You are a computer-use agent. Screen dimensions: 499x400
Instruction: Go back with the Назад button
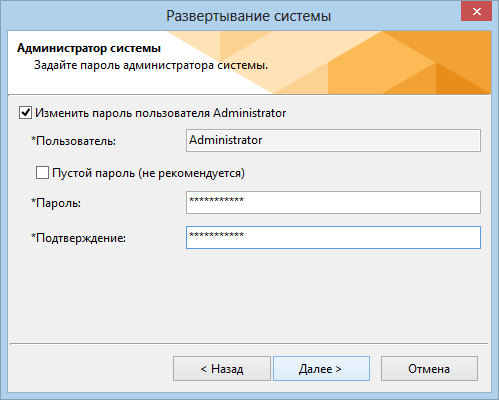[222, 369]
